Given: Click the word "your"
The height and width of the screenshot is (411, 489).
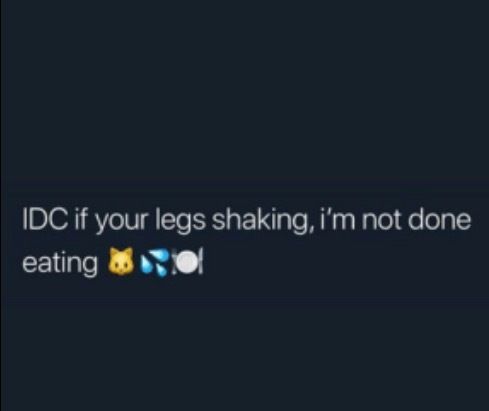Looking at the screenshot, I should pyautogui.click(x=121, y=223).
